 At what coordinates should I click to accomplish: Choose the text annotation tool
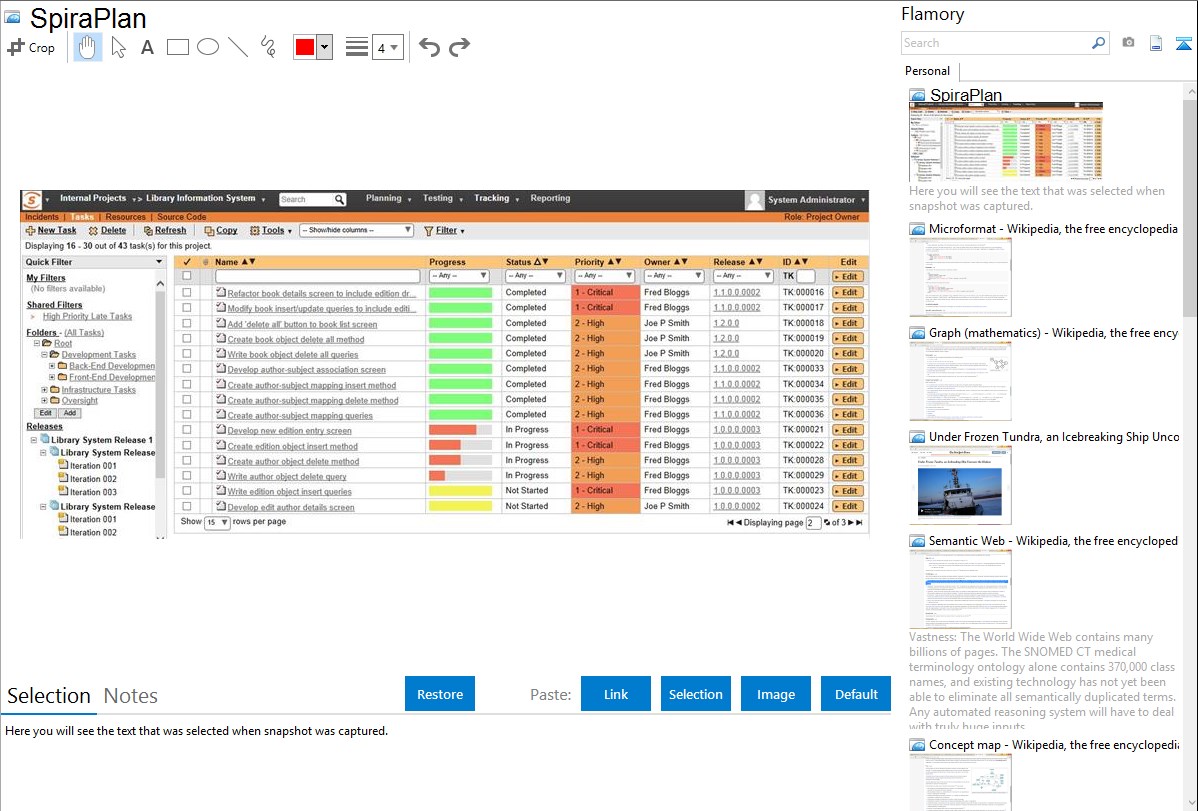(x=147, y=47)
